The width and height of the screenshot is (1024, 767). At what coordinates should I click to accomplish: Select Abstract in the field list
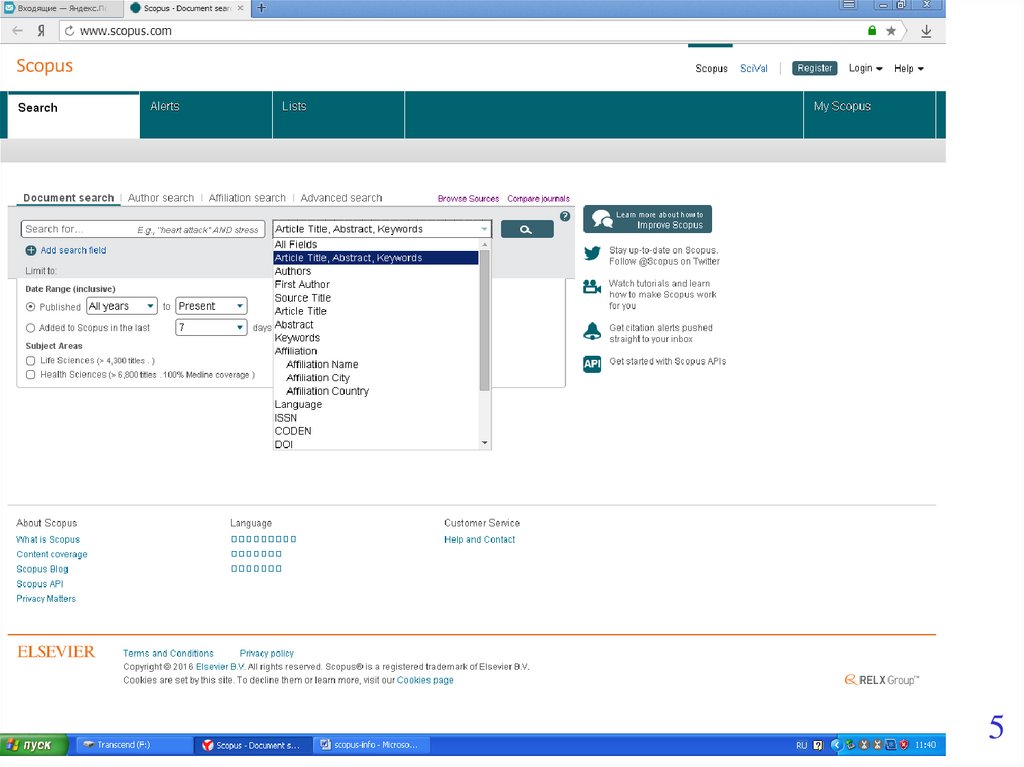coord(376,325)
